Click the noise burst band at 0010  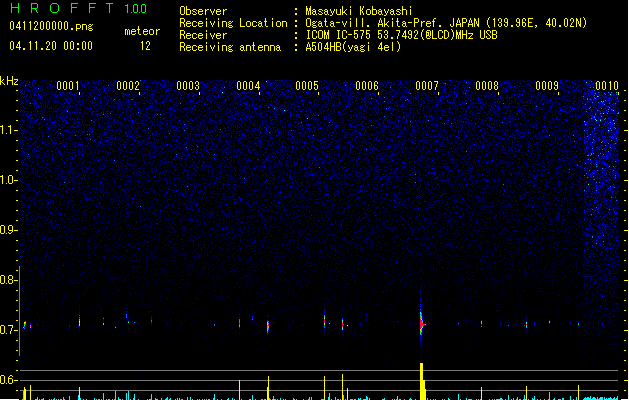[601, 169]
